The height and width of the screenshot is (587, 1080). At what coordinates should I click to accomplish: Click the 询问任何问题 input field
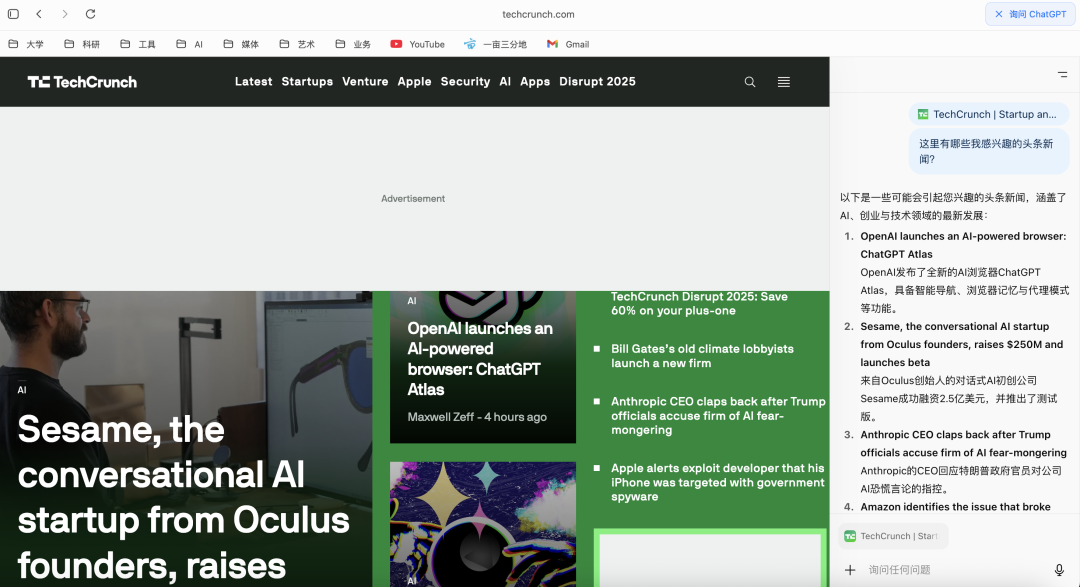point(956,570)
